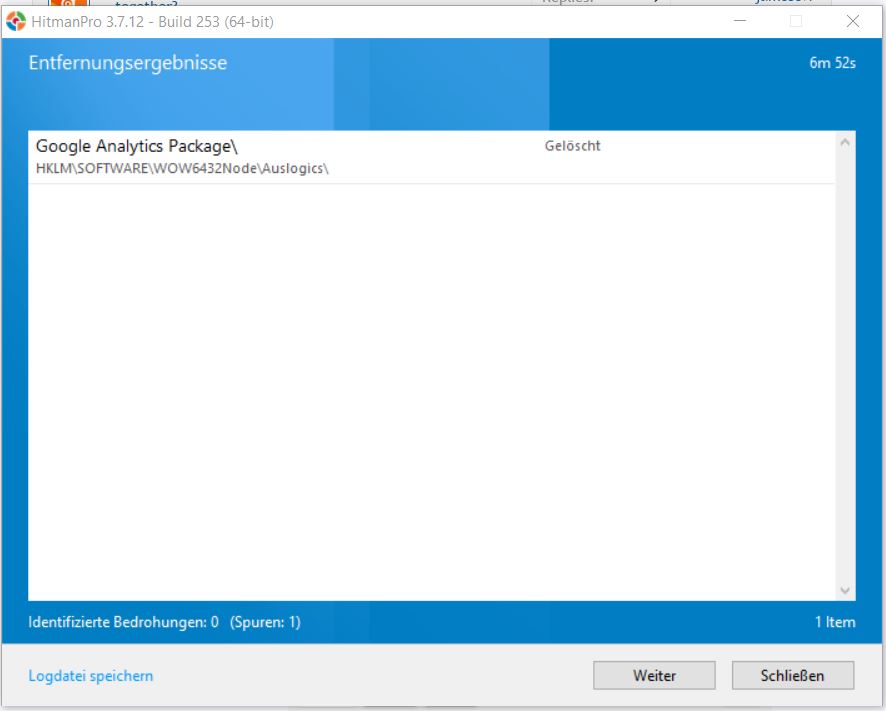Screen dimensions: 886x711
Task: Click the results list scroll-up arrow
Action: [845, 142]
